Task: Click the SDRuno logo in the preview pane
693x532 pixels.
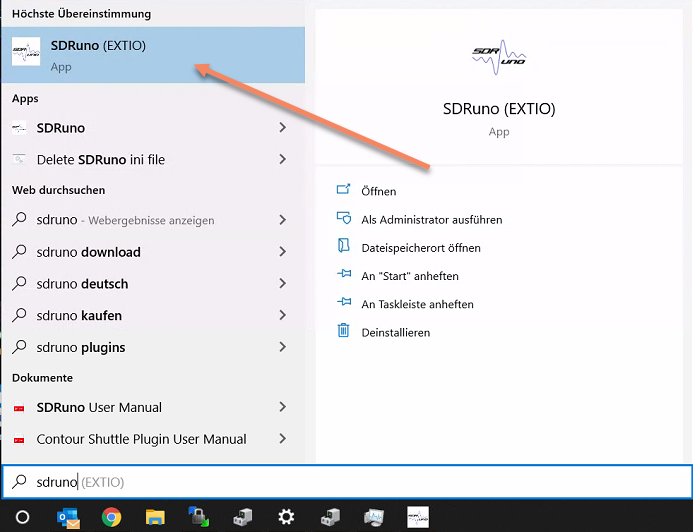Action: coord(499,57)
